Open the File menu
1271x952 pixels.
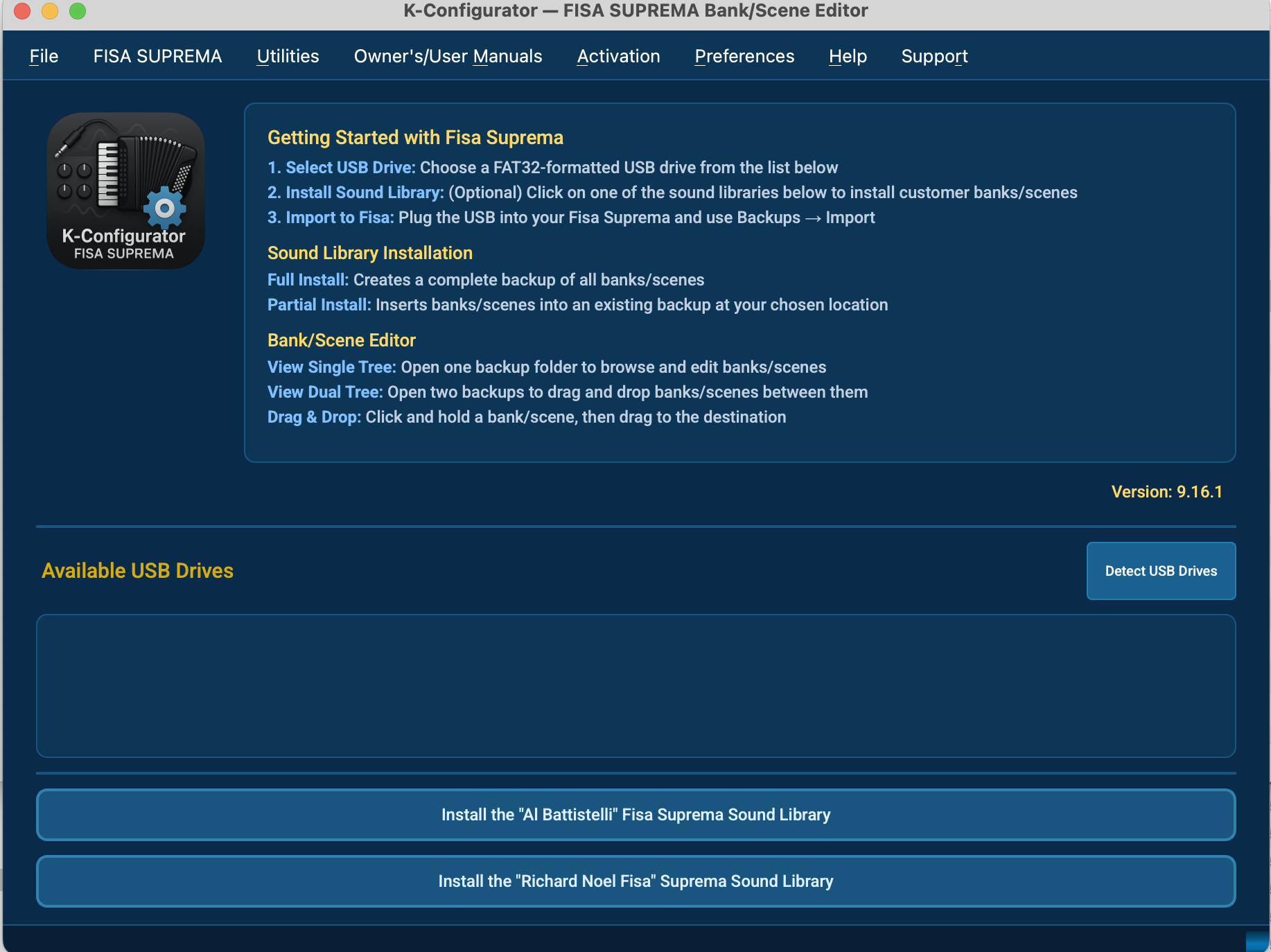44,56
